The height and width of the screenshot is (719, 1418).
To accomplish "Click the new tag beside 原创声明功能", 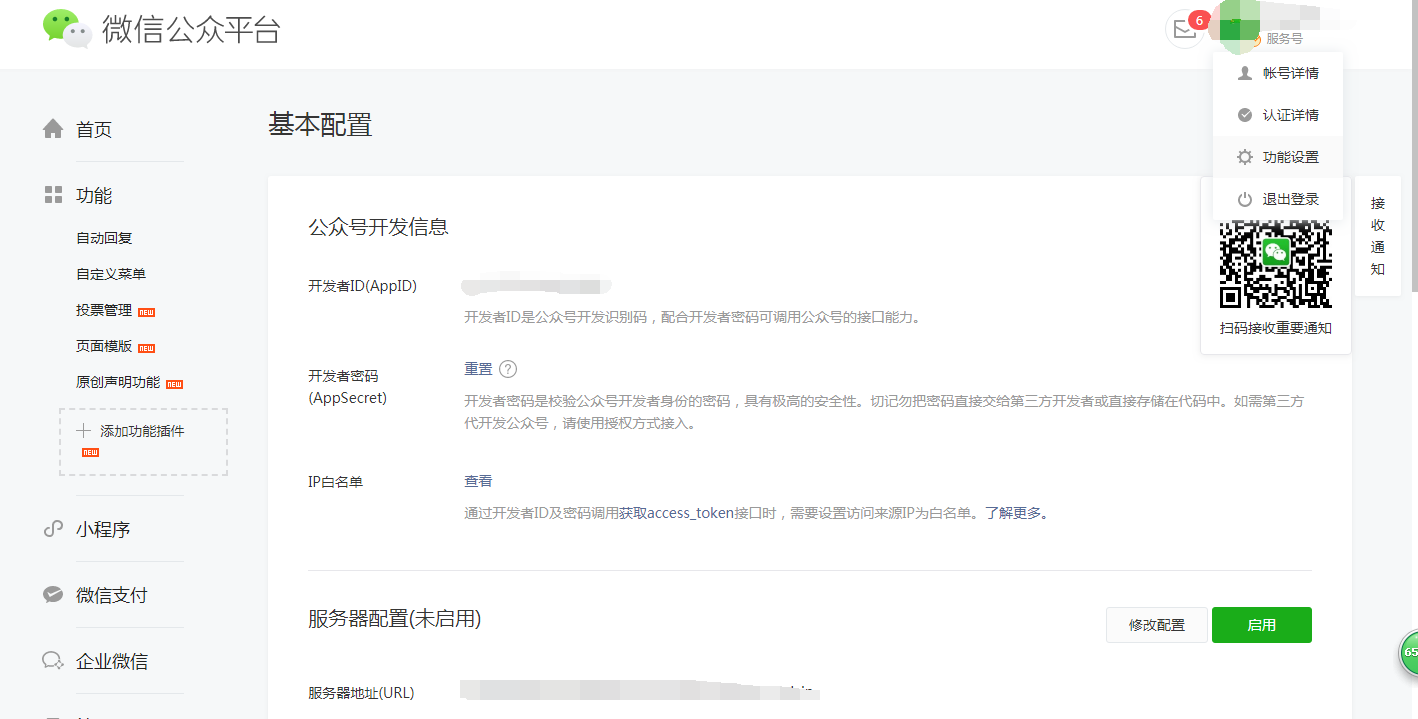I will [x=174, y=384].
